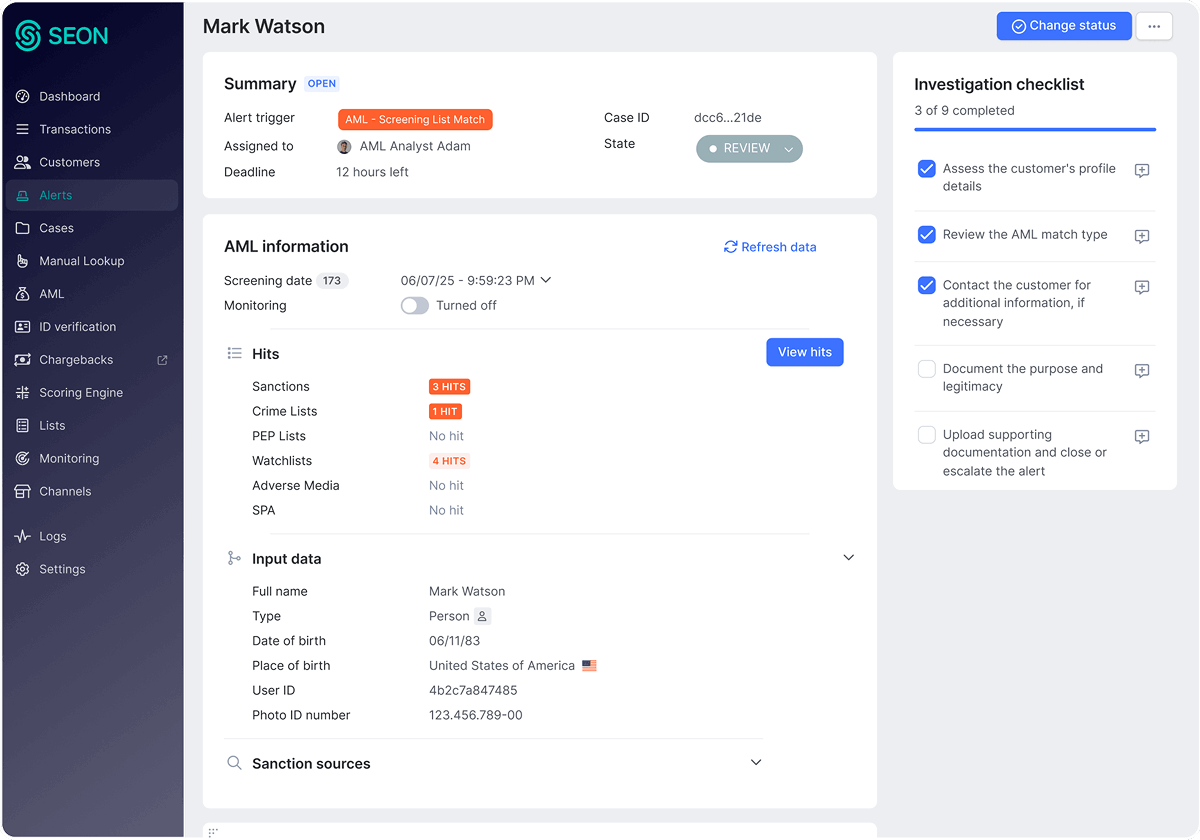Click the View hits button
The image size is (1200, 840).
coord(804,351)
